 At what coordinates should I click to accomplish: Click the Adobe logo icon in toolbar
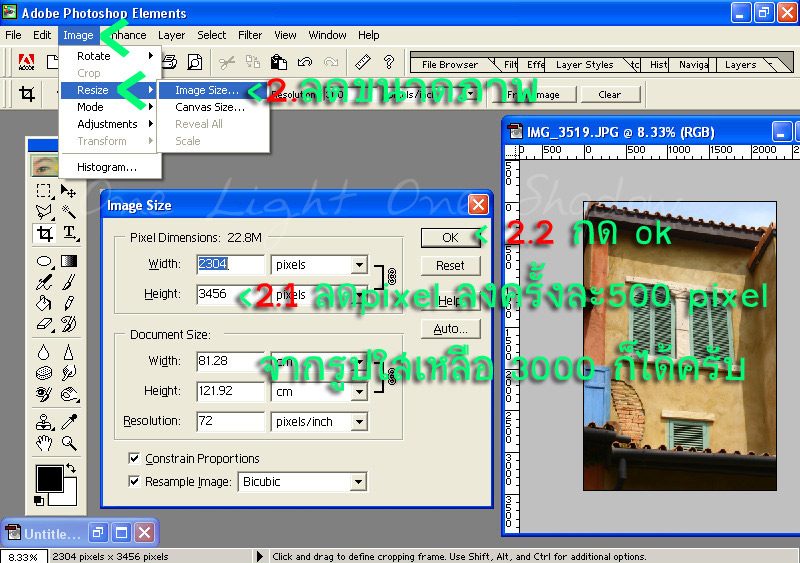tap(27, 62)
